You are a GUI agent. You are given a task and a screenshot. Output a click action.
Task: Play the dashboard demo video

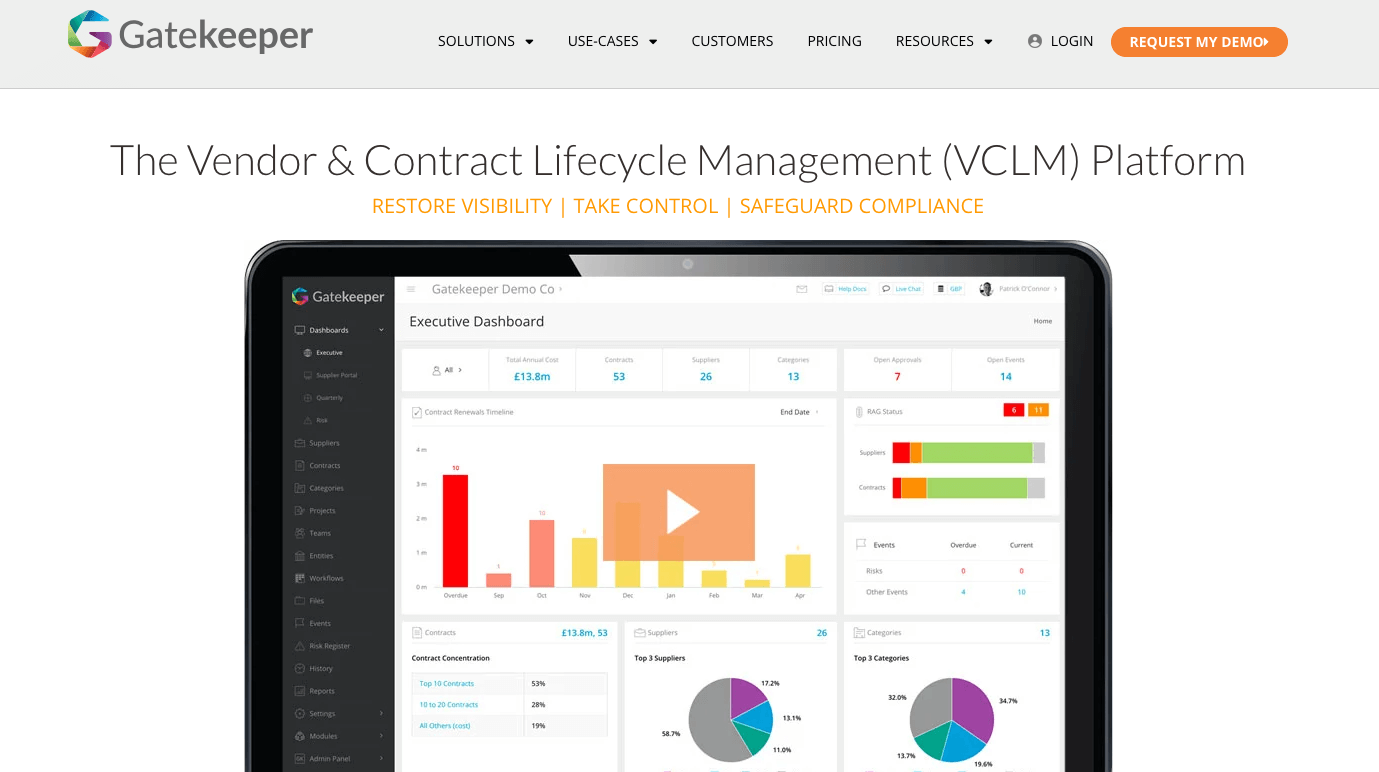679,512
